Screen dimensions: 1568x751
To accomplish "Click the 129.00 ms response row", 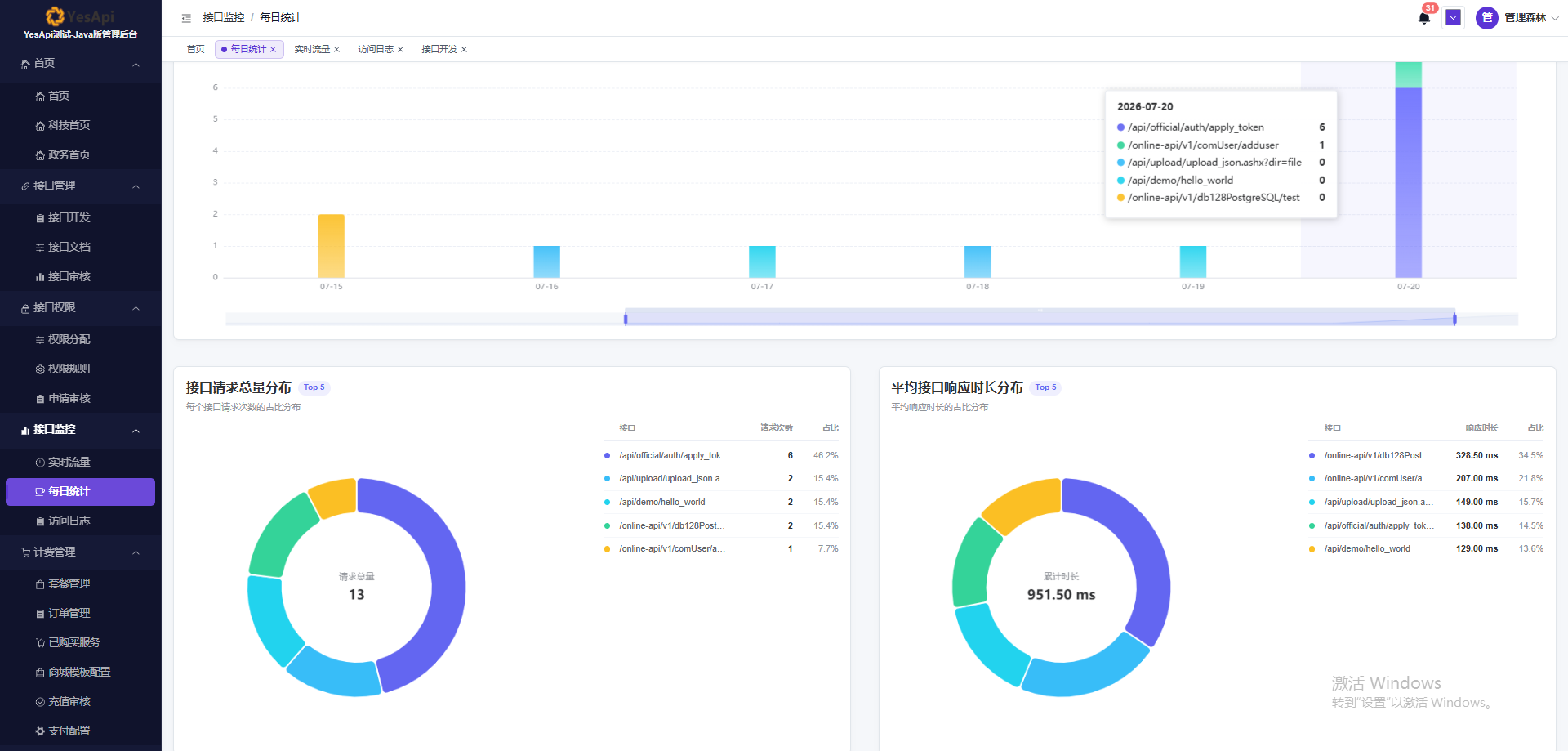I will point(1426,549).
